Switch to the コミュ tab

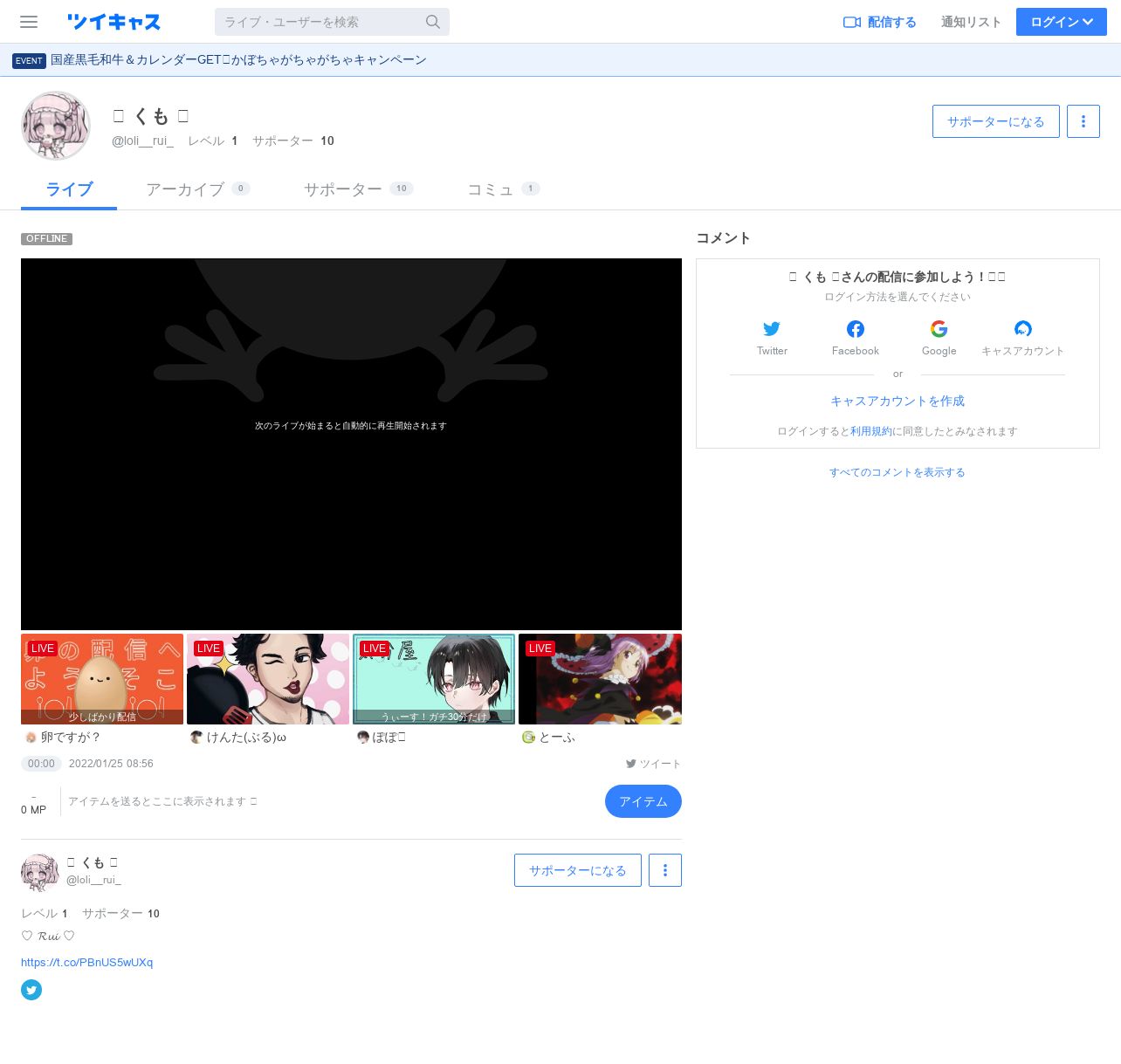point(504,189)
